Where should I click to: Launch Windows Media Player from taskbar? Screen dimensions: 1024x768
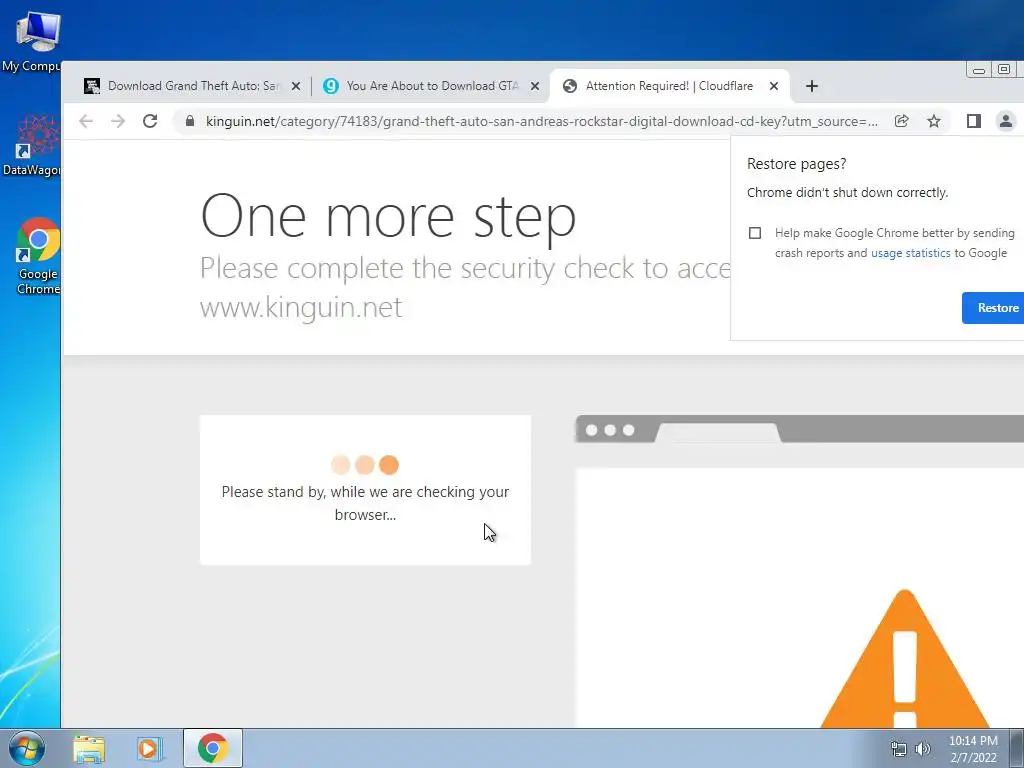click(x=150, y=749)
